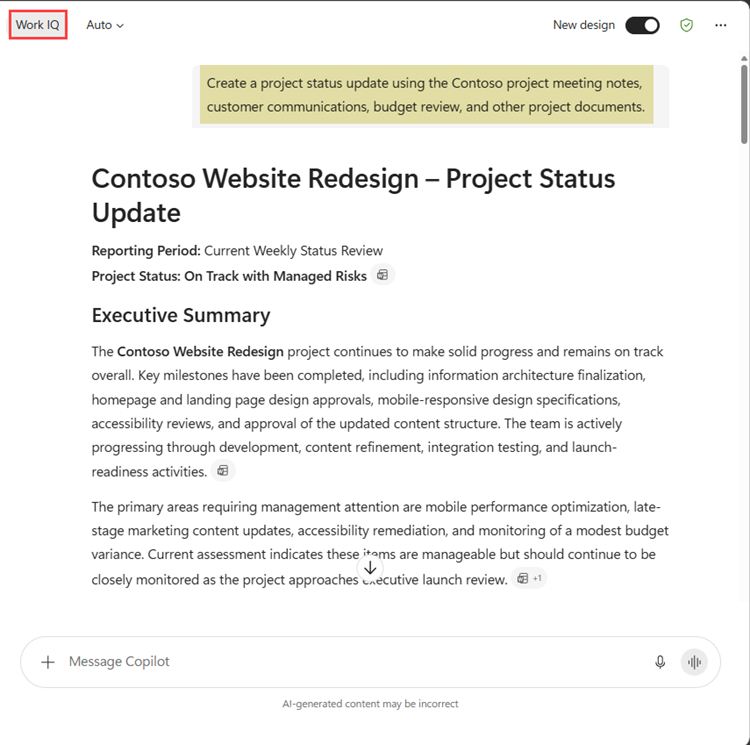
Task: Click the text Reporting Period:
Action: coord(146,251)
